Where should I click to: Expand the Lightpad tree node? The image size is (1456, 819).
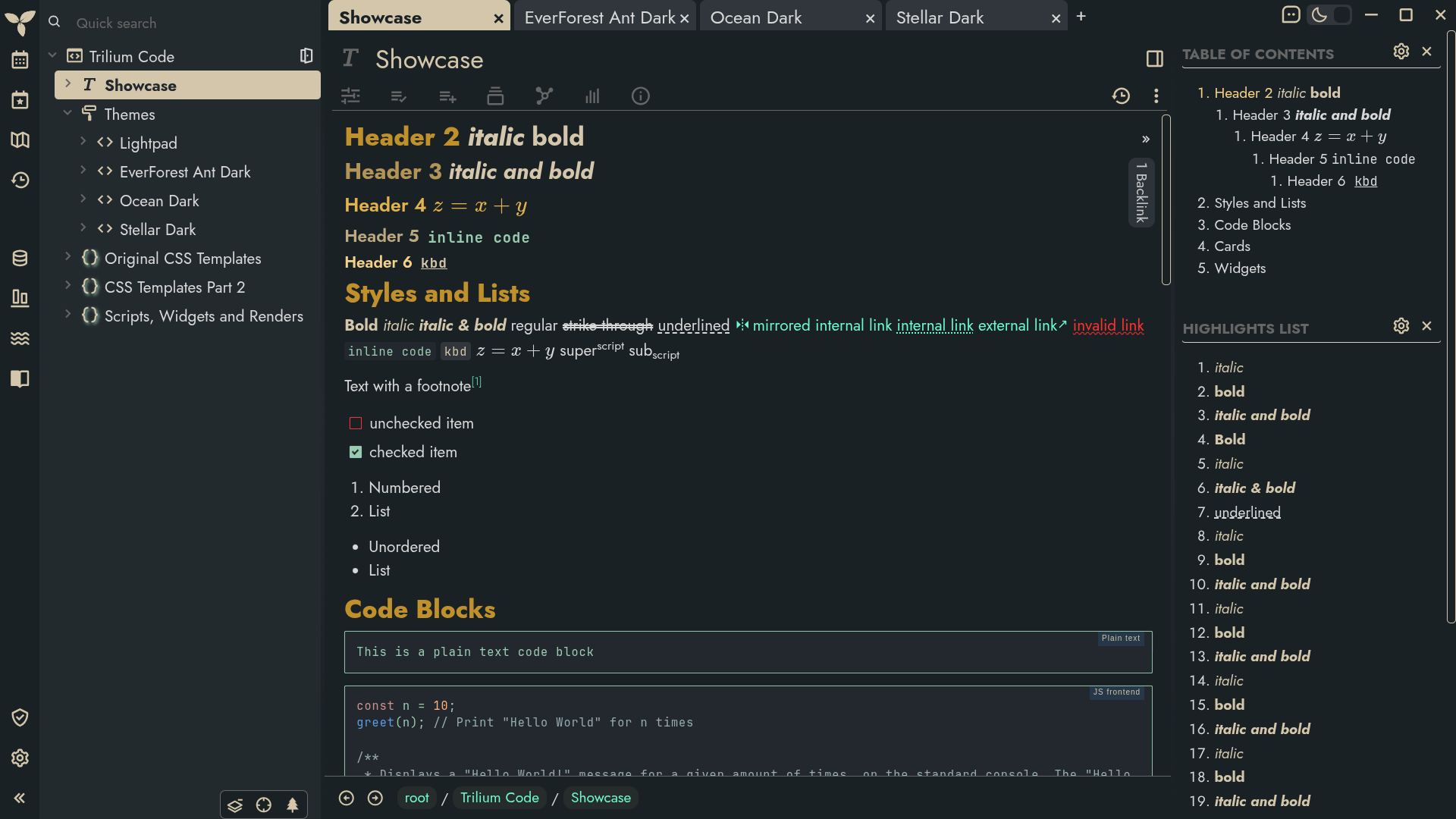click(83, 142)
